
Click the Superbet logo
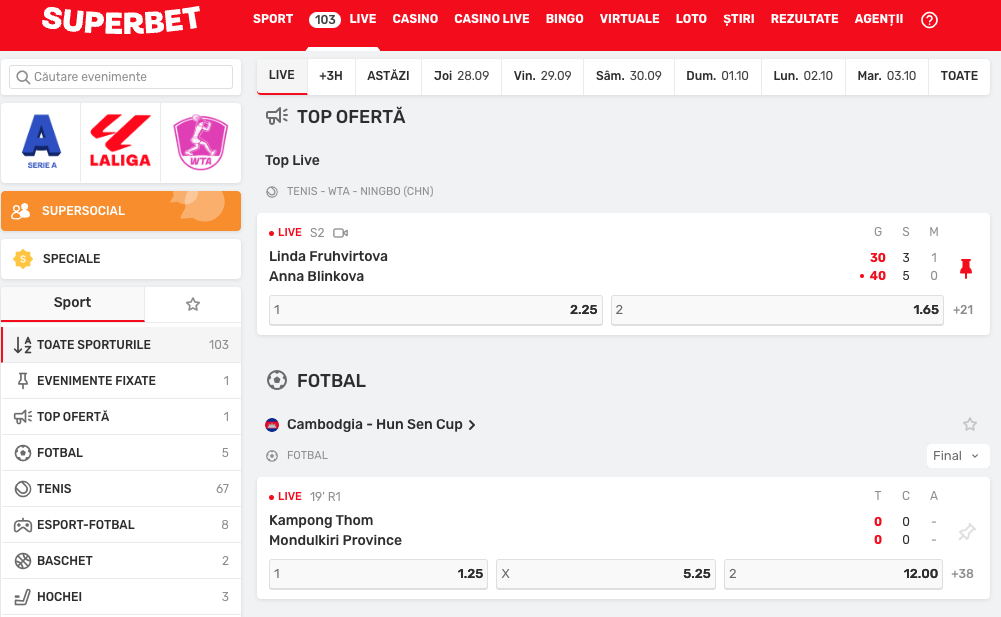coord(121,20)
